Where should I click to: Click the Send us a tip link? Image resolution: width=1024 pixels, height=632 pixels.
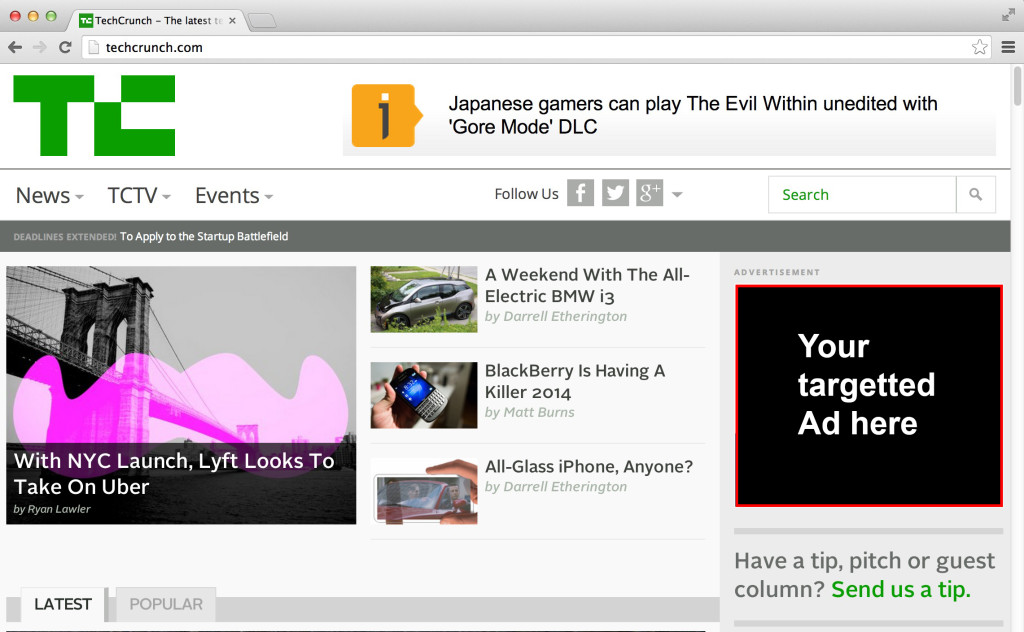[x=901, y=590]
